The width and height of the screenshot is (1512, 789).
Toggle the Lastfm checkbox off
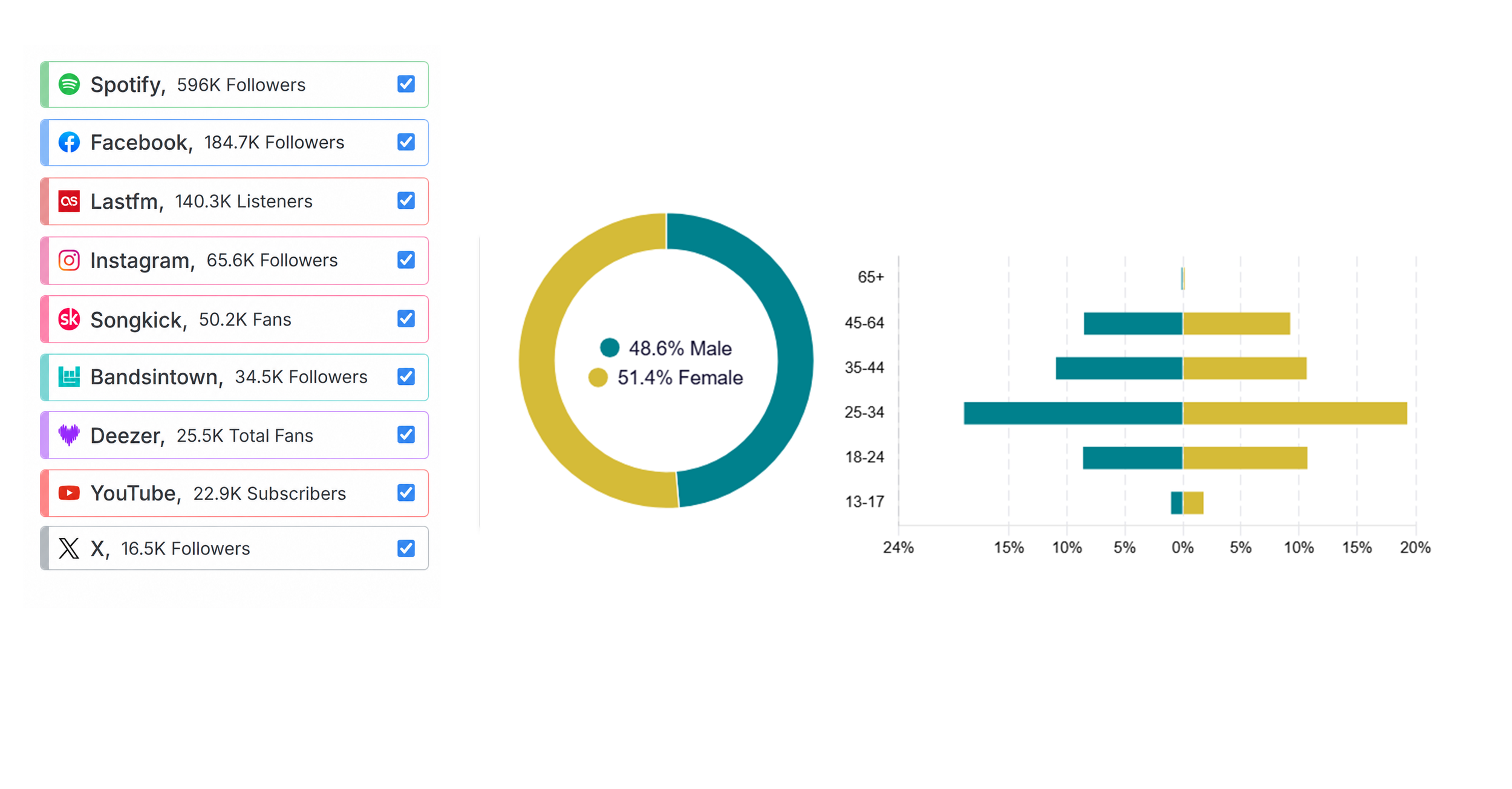(406, 201)
